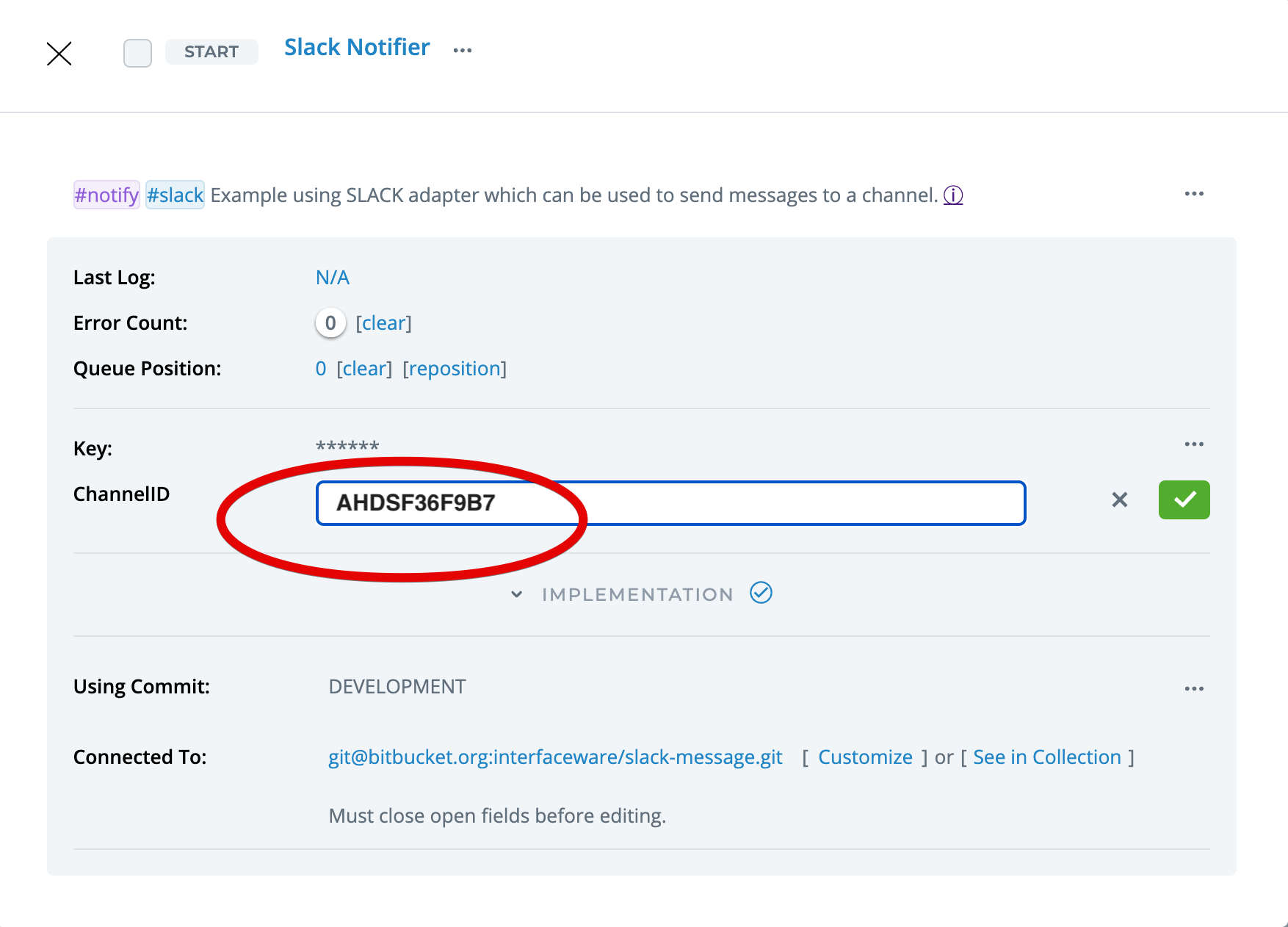Click the error count badge showing 0
The height and width of the screenshot is (927, 1288).
[330, 323]
